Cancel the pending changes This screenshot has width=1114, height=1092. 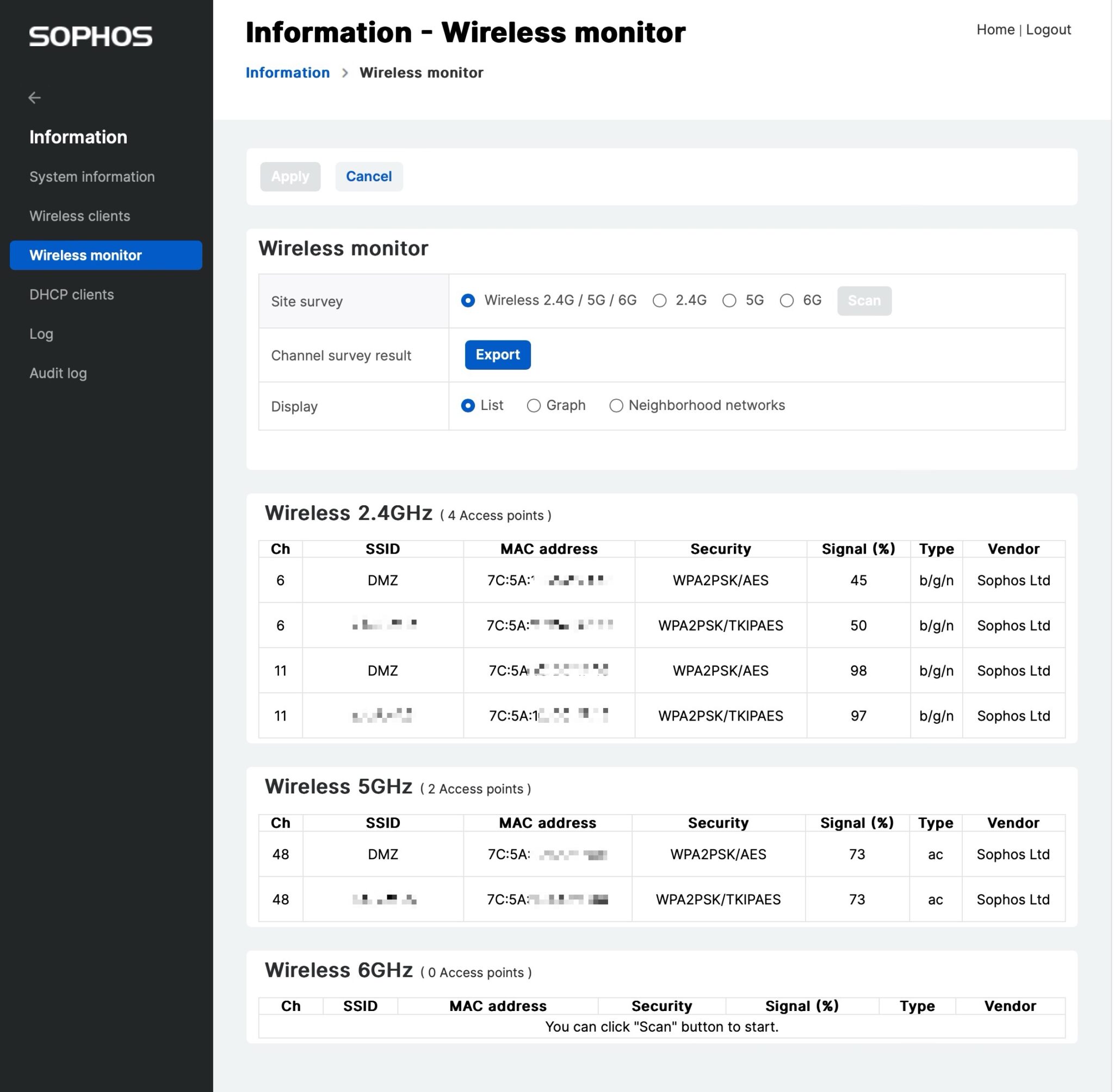[369, 177]
